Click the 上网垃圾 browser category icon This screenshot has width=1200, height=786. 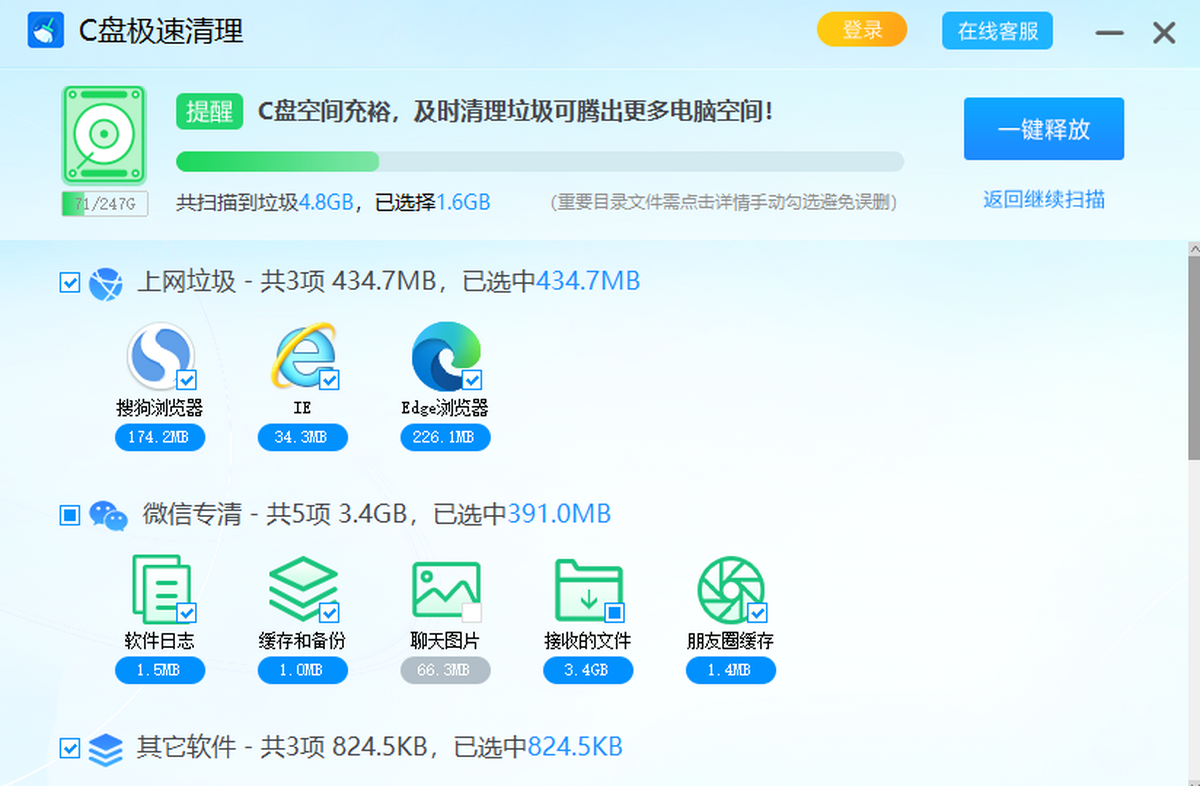click(106, 283)
